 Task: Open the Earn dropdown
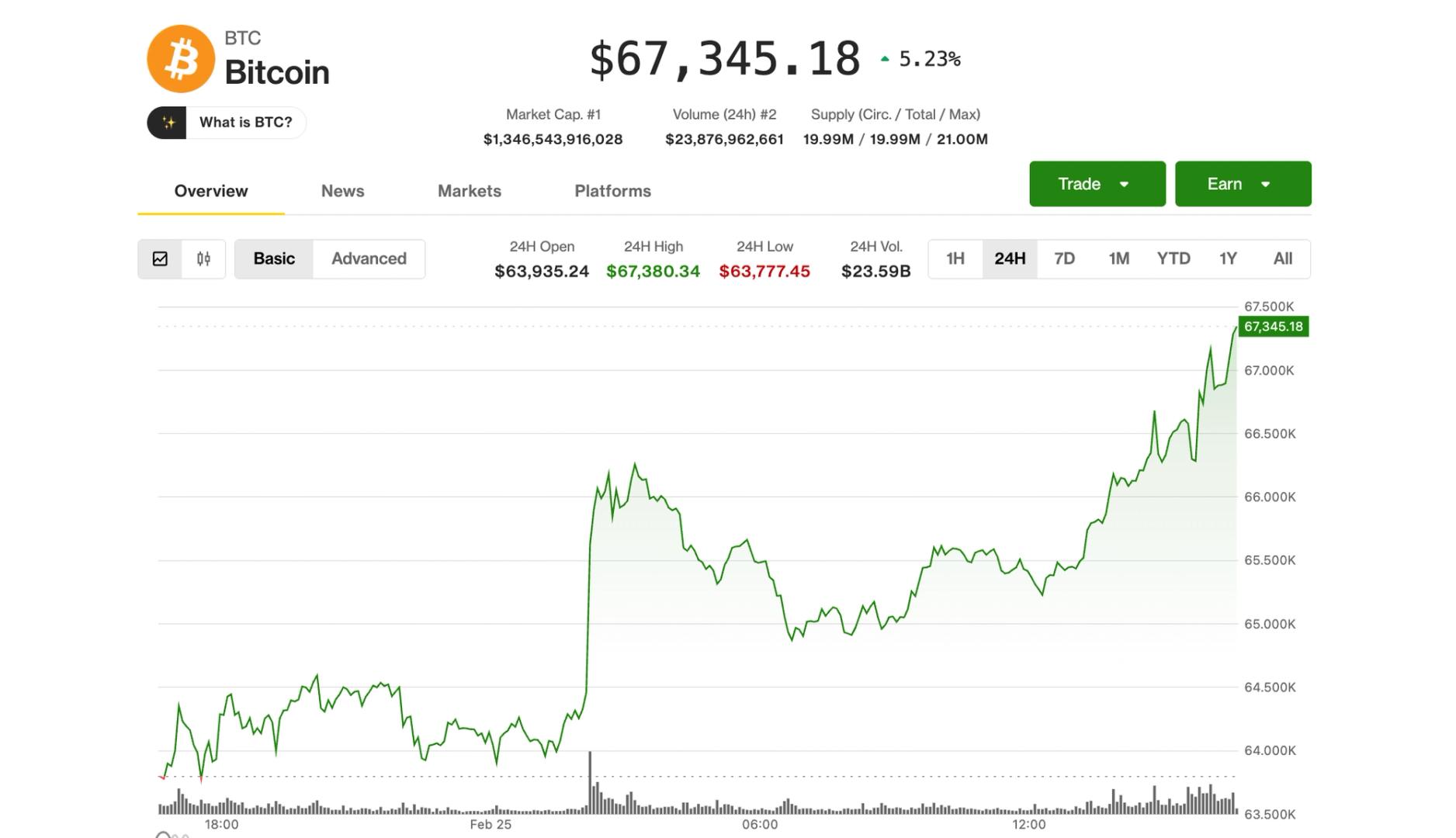pos(1242,184)
